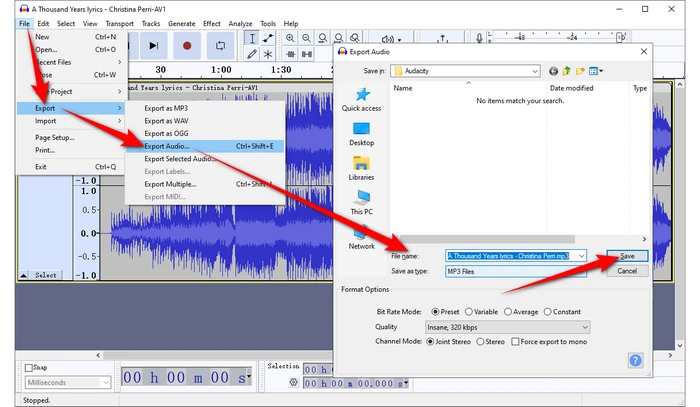The width and height of the screenshot is (700, 407).
Task: Open the Audio Setup speaker dropdown
Action: [x=391, y=39]
